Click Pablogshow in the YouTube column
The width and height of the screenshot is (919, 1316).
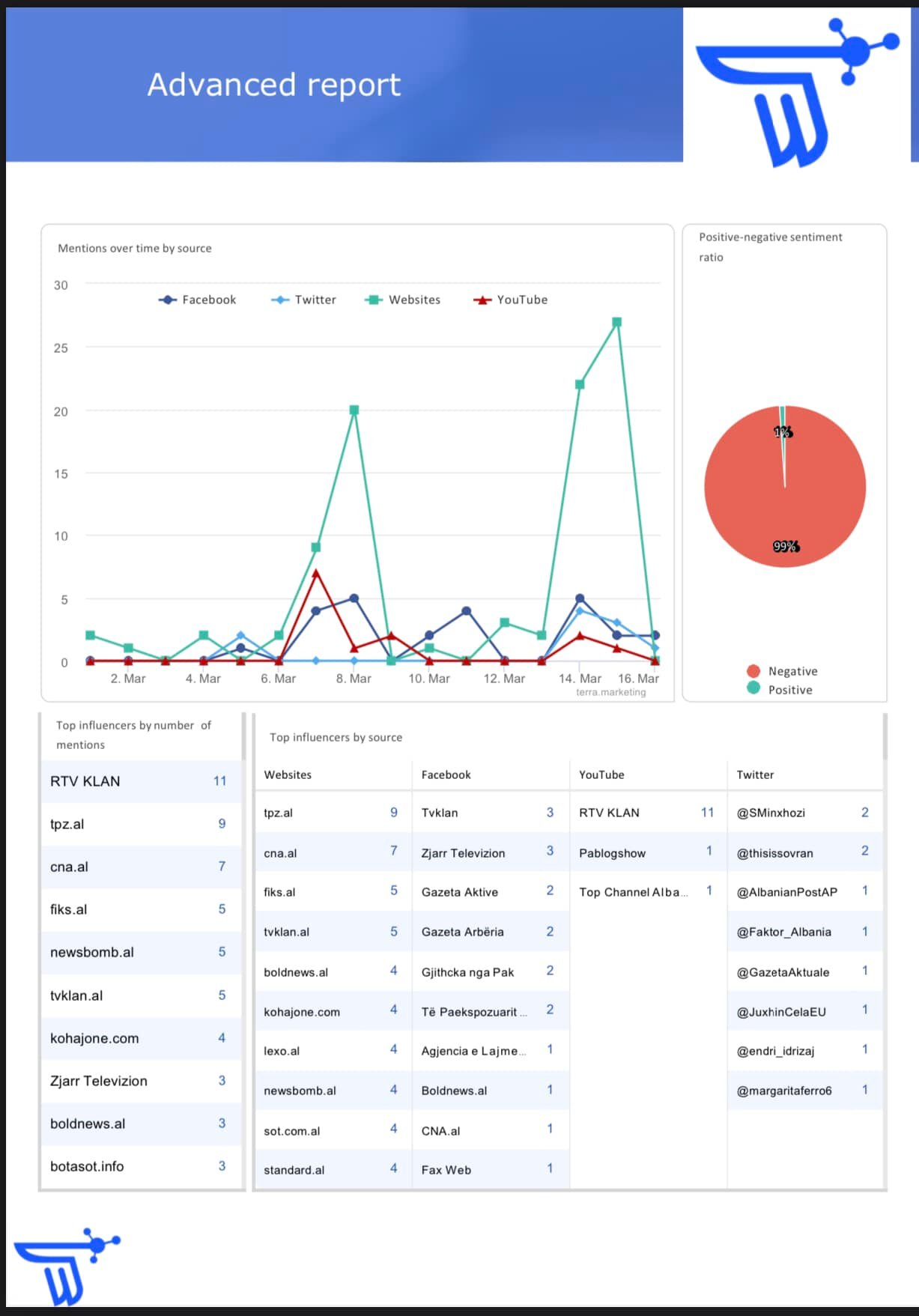point(612,853)
